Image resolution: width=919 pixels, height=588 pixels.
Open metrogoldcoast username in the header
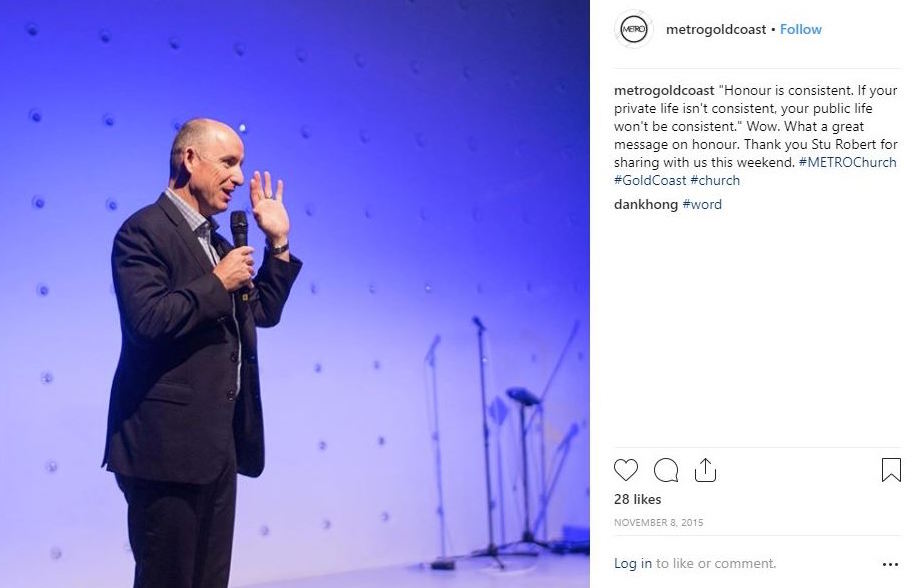(716, 29)
